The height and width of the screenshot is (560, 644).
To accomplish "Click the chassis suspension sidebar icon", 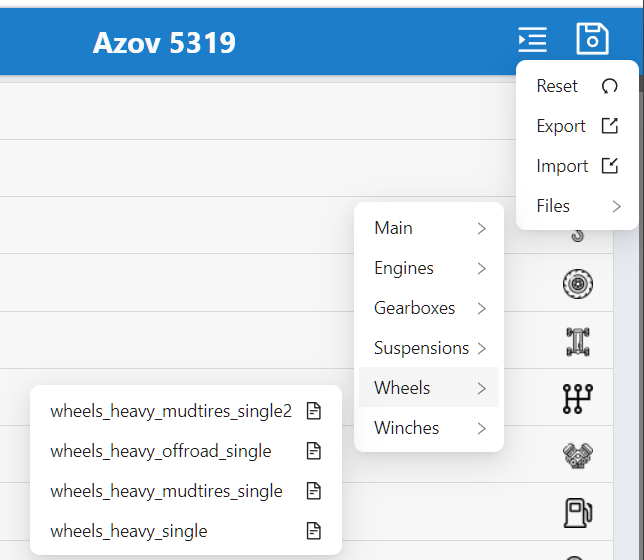I will [578, 341].
